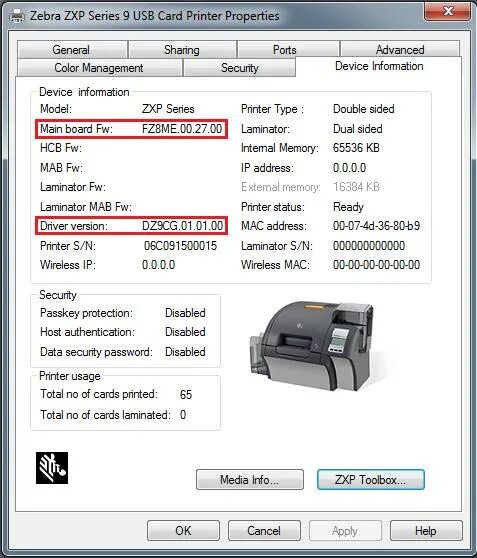Click the Wireless IP value 0.0.0.0
Viewport: 477px width, 558px height.
158,265
